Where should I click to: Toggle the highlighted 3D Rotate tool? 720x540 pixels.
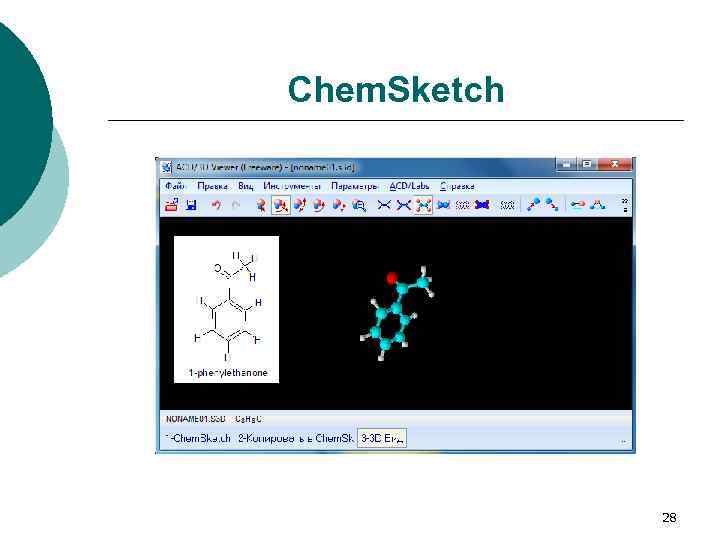coord(281,205)
